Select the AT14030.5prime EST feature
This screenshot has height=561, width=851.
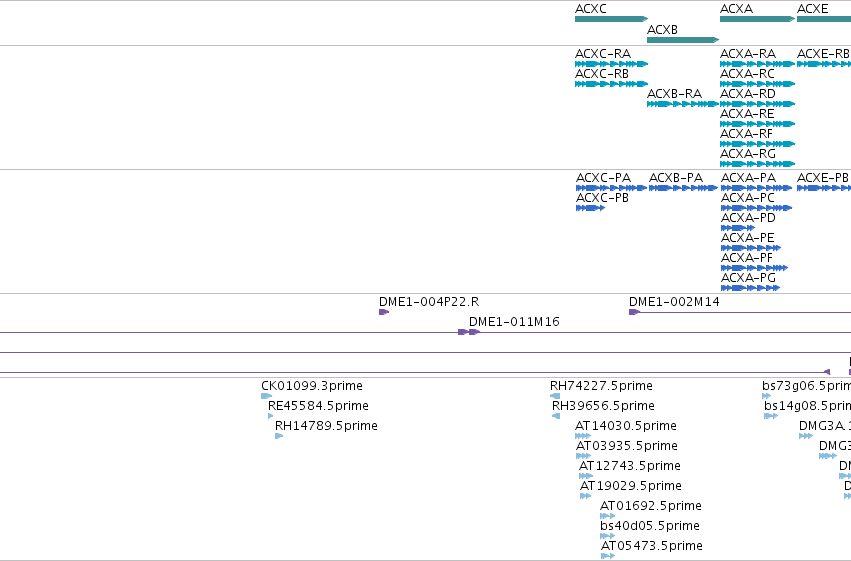click(582, 436)
